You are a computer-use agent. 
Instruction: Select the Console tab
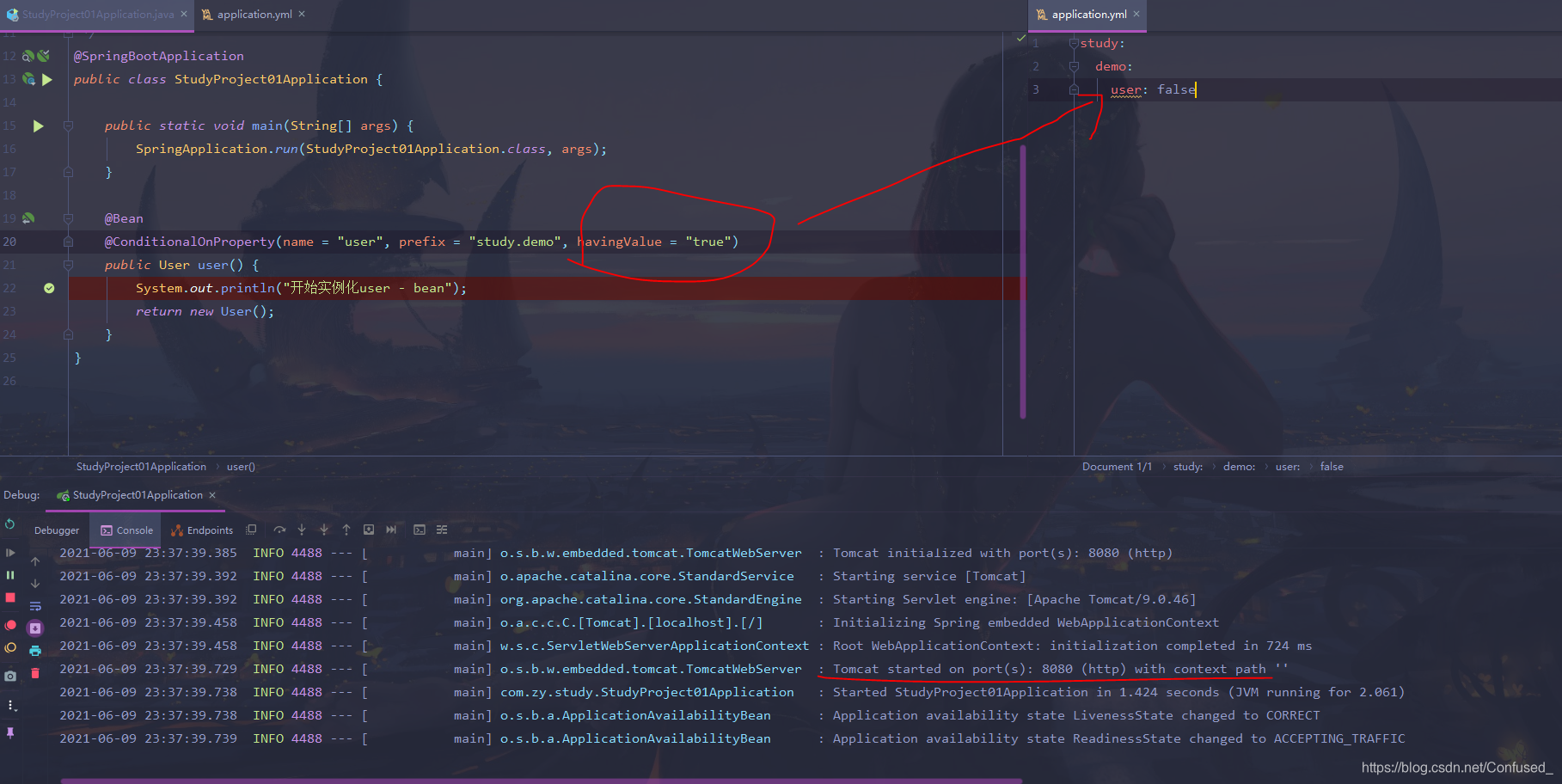pos(126,530)
